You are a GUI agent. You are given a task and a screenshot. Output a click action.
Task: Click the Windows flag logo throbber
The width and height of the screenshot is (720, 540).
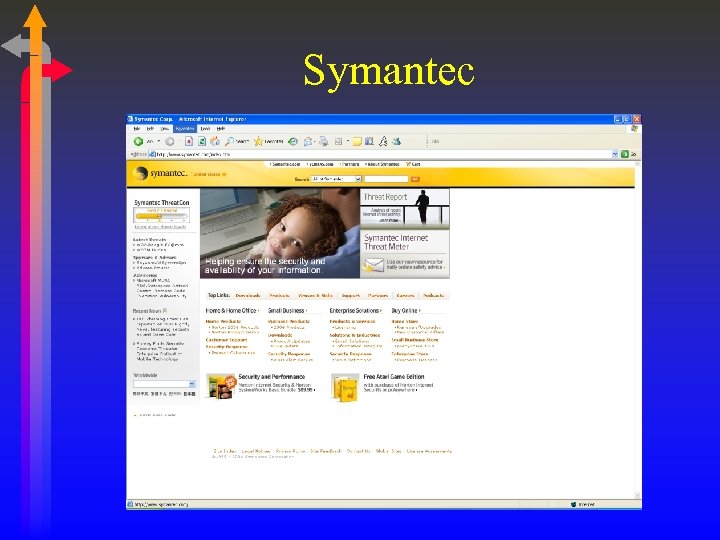tap(635, 129)
